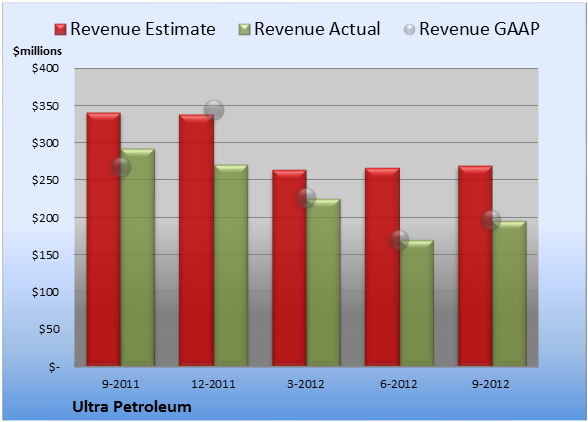Select the green actual bar for 6-2012

point(416,303)
